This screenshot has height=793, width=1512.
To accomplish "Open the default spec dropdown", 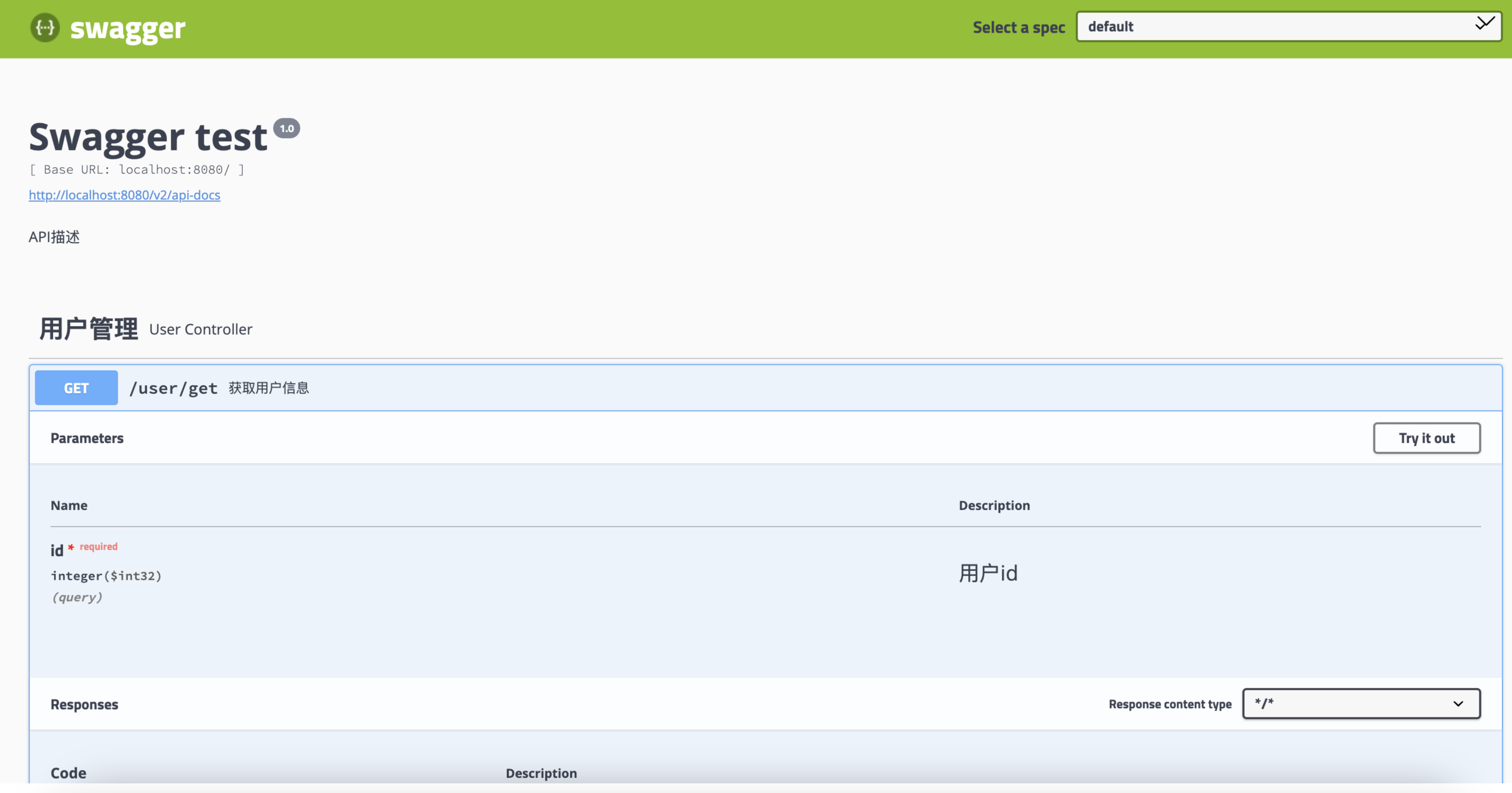I will tap(1288, 26).
